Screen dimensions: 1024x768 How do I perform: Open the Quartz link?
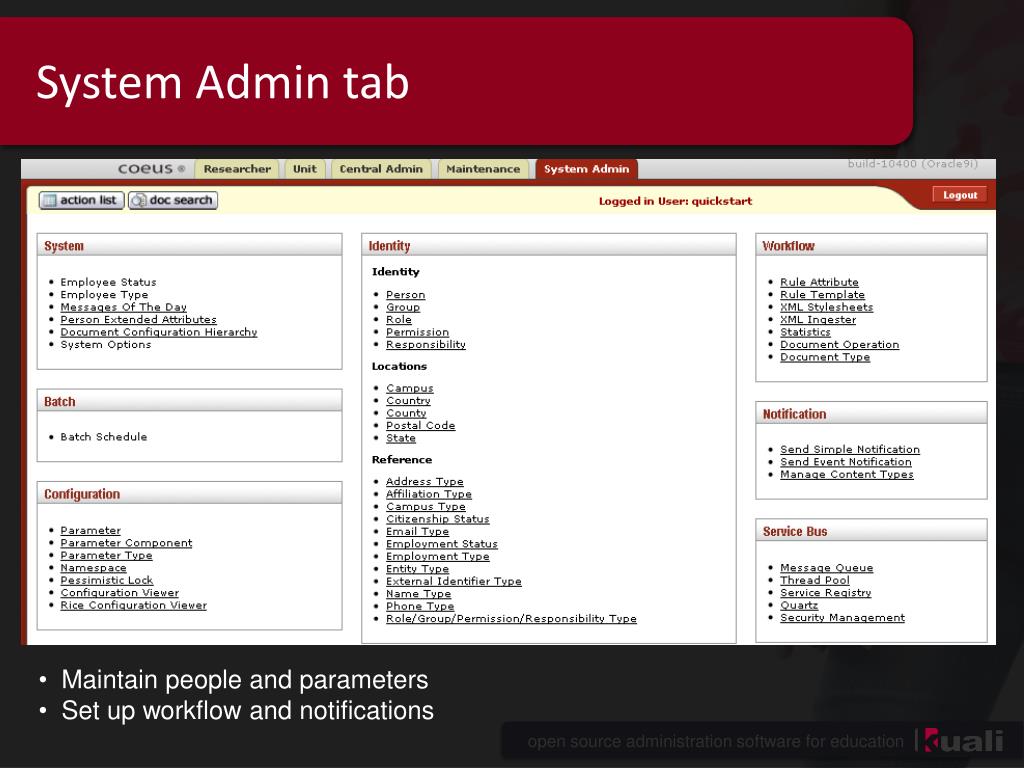(799, 605)
